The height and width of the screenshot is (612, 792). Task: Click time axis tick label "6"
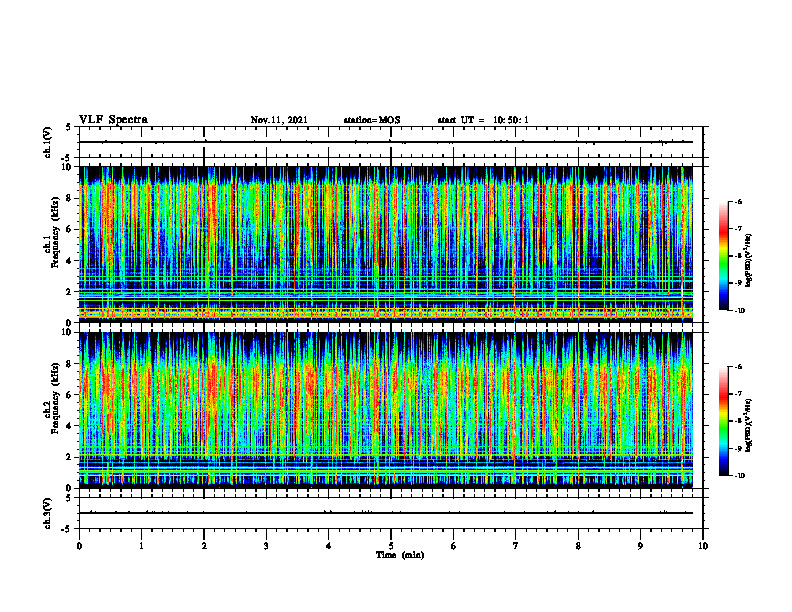[454, 546]
